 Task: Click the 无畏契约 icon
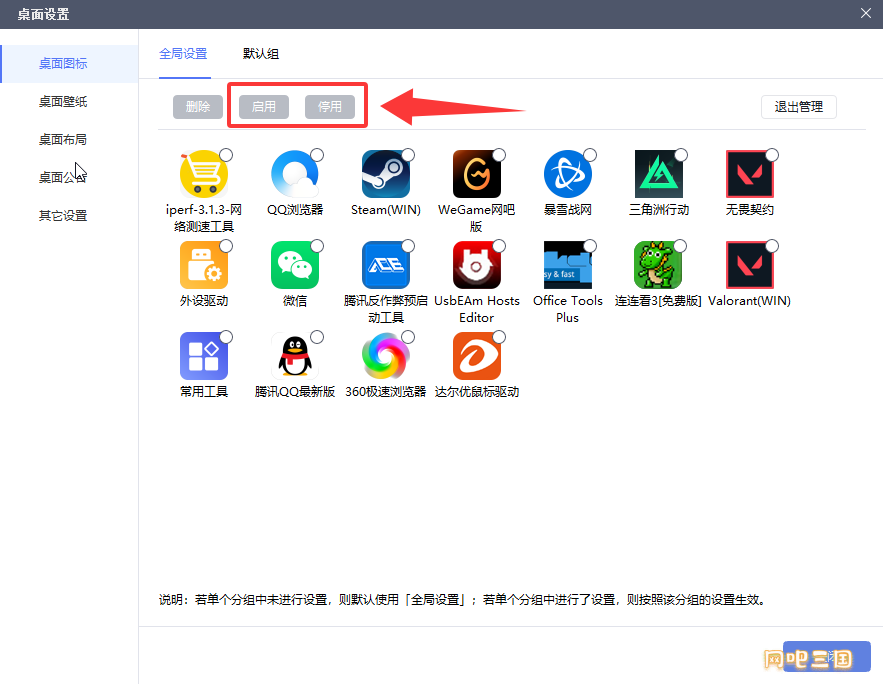[x=750, y=174]
